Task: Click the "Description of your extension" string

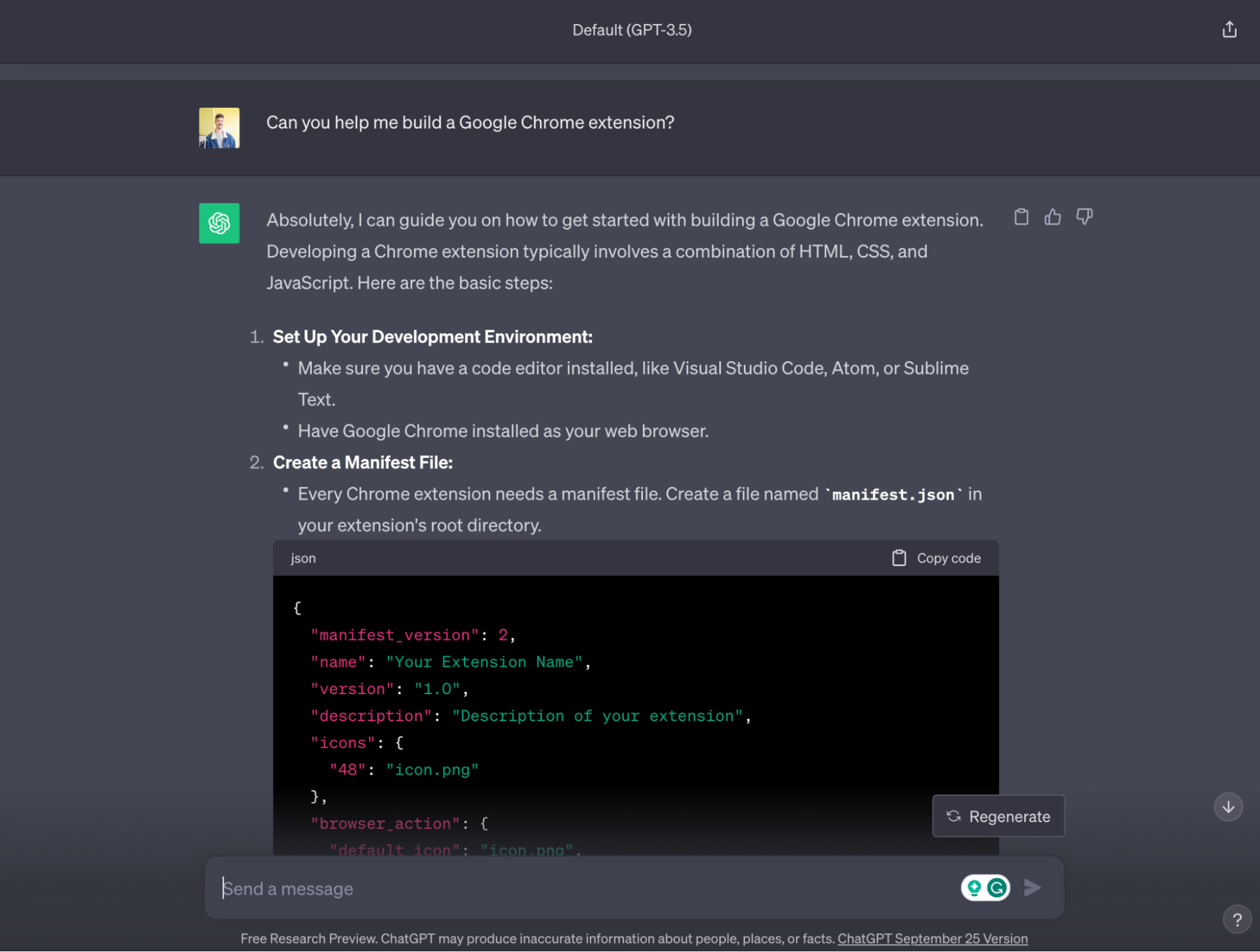Action: 598,716
